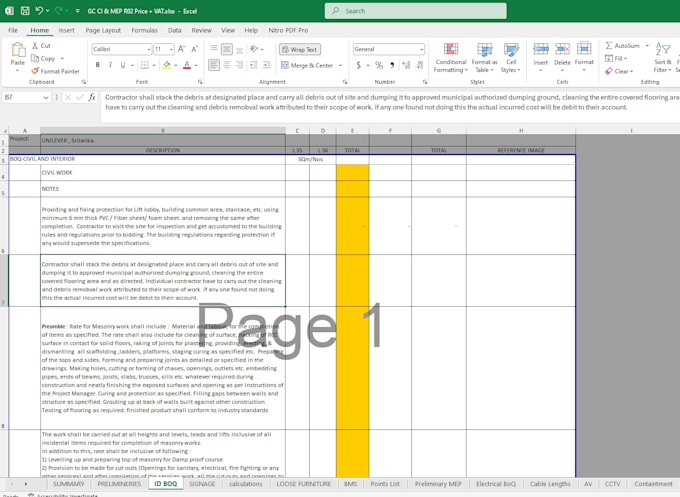Toggle the Wrap Text button
Image resolution: width=680 pixels, height=497 pixels.
300,49
